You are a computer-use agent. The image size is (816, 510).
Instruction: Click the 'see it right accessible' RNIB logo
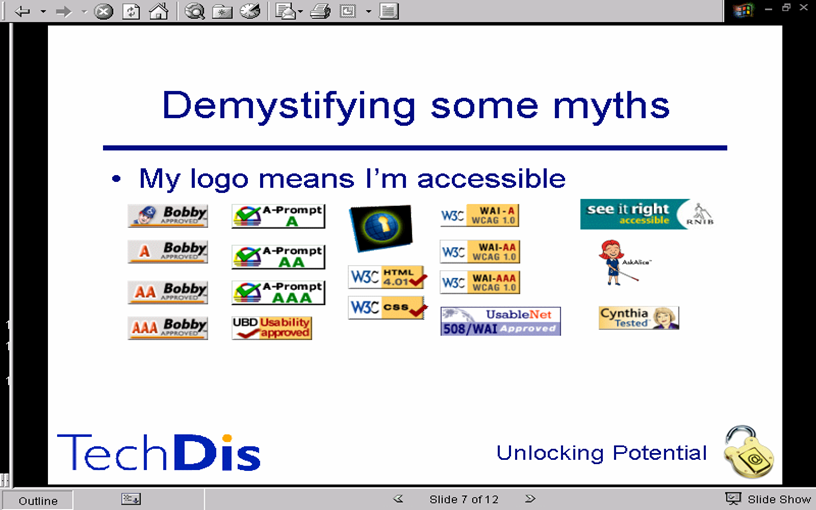[649, 214]
